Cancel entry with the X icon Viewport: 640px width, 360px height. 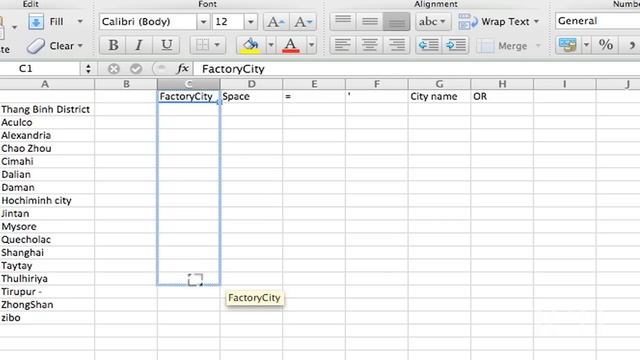[113, 69]
